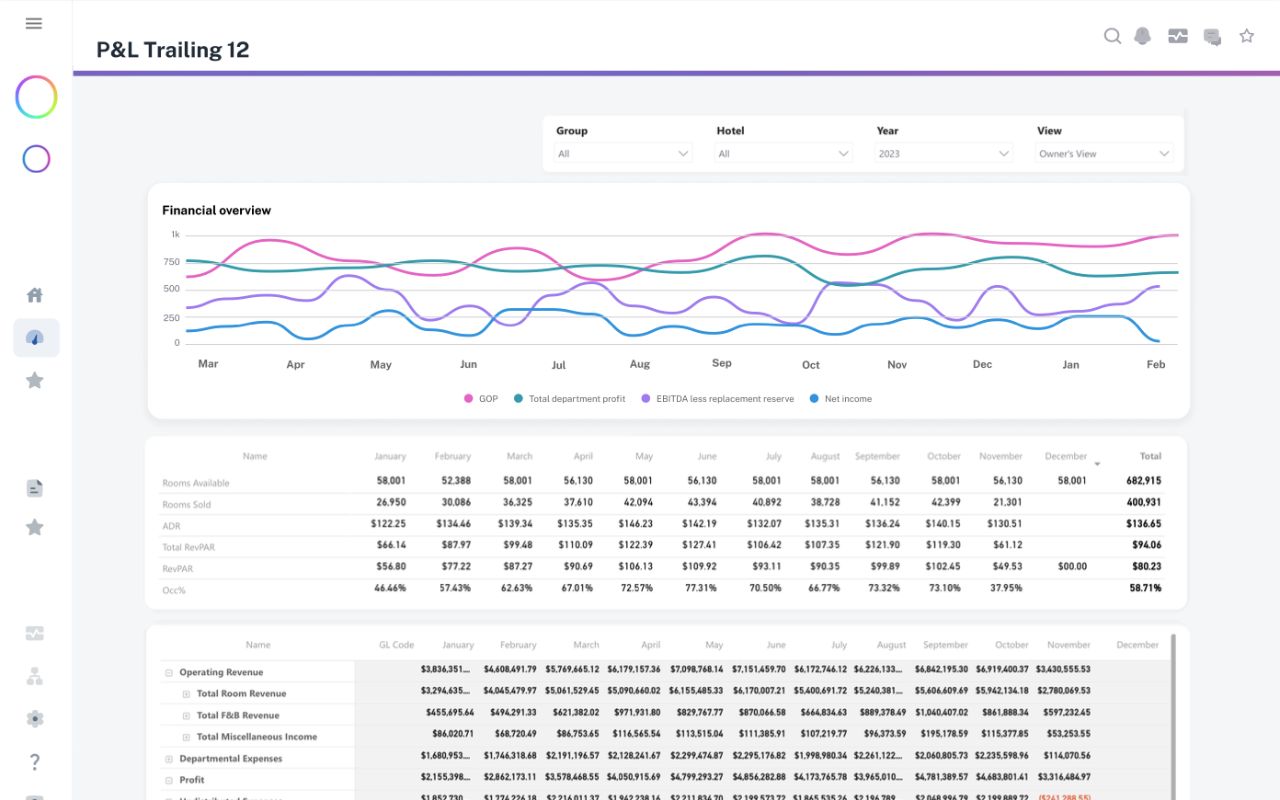
Task: Expand the Total Room Revenue row
Action: (186, 694)
